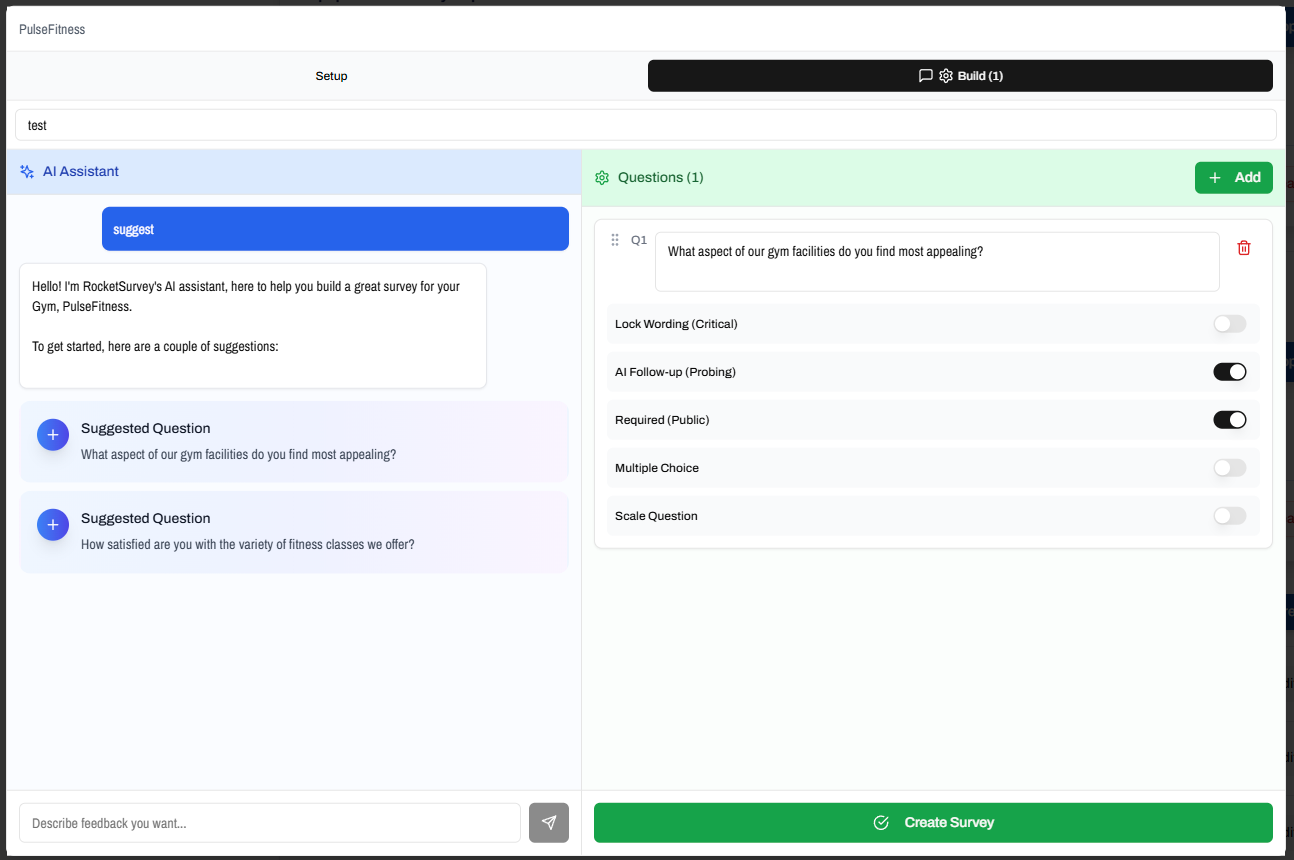Viewport: 1294px width, 860px height.
Task: Click the chat bubble icon in the Build tab
Action: pos(925,75)
